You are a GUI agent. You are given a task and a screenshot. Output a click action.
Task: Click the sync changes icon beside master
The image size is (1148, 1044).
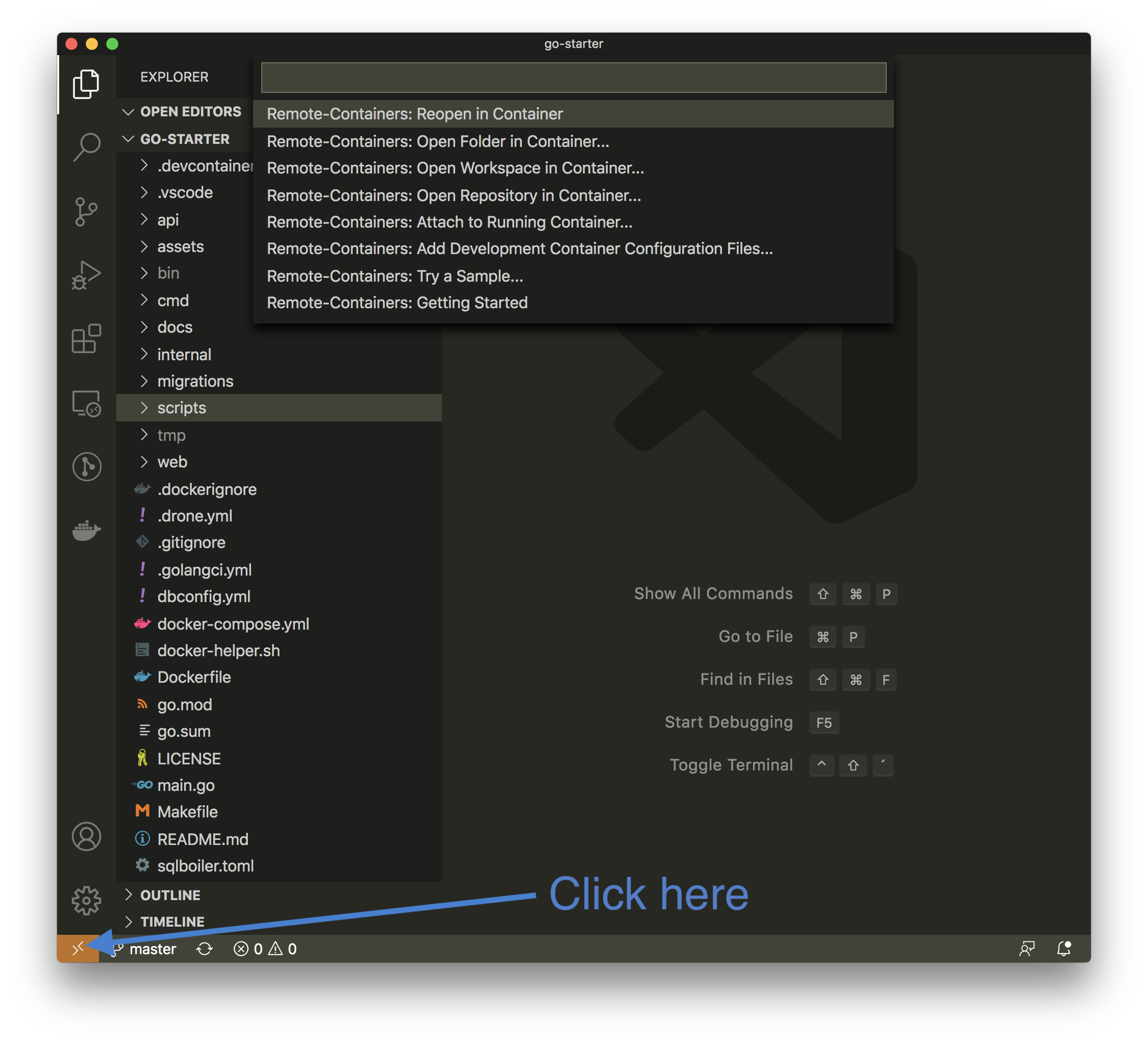[x=204, y=948]
